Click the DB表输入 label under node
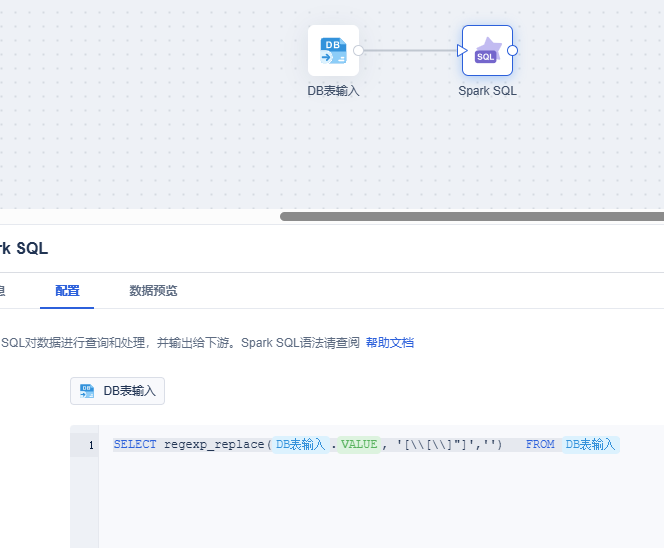This screenshot has height=548, width=664. [x=333, y=91]
